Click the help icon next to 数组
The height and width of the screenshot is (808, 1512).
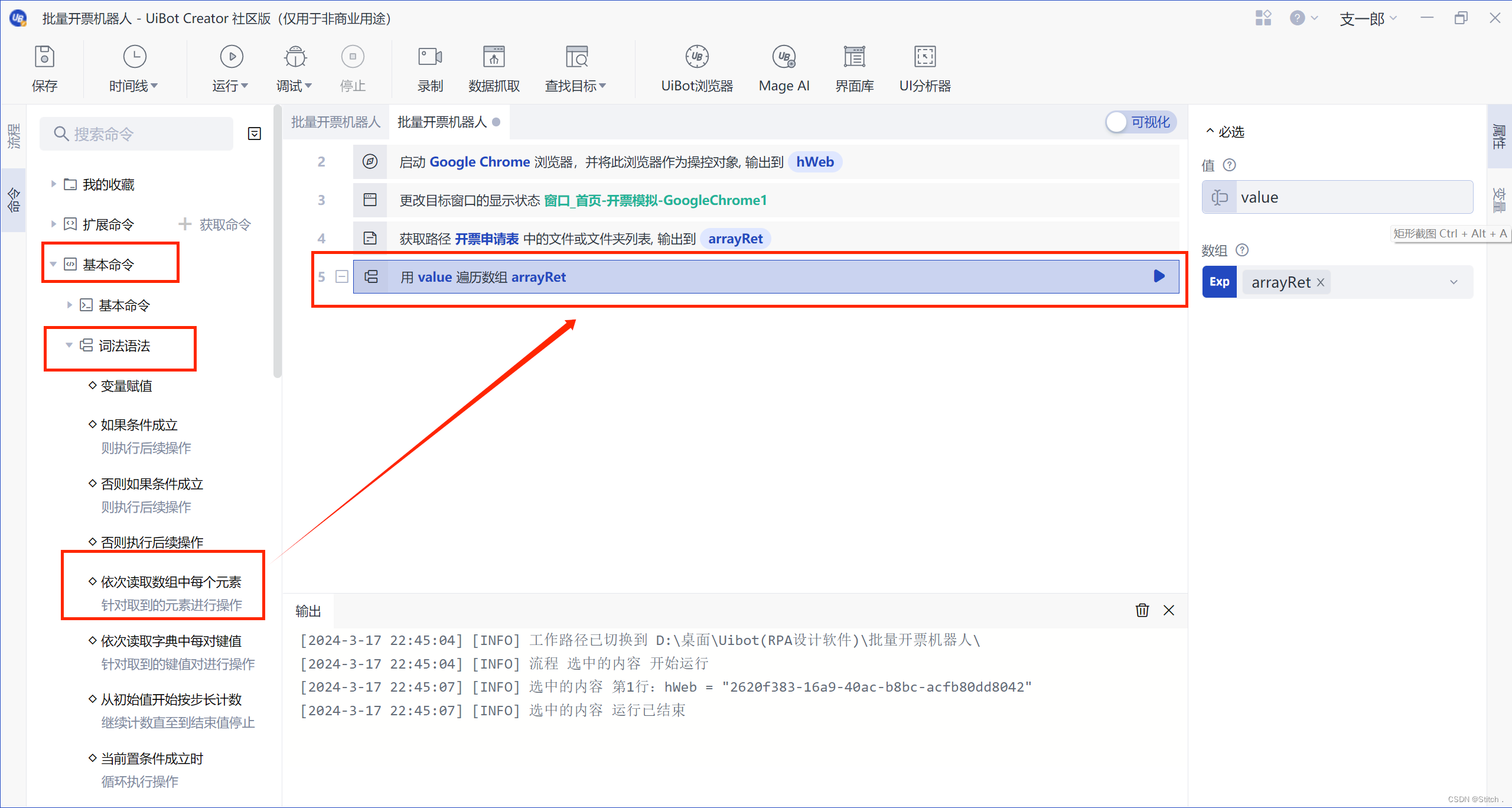[x=1242, y=250]
